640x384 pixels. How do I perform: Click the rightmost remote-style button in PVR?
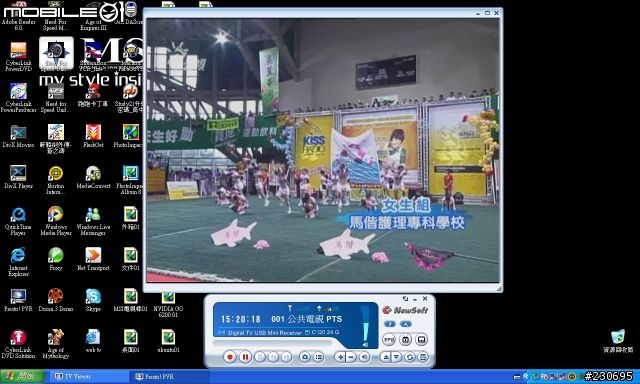[x=423, y=357]
